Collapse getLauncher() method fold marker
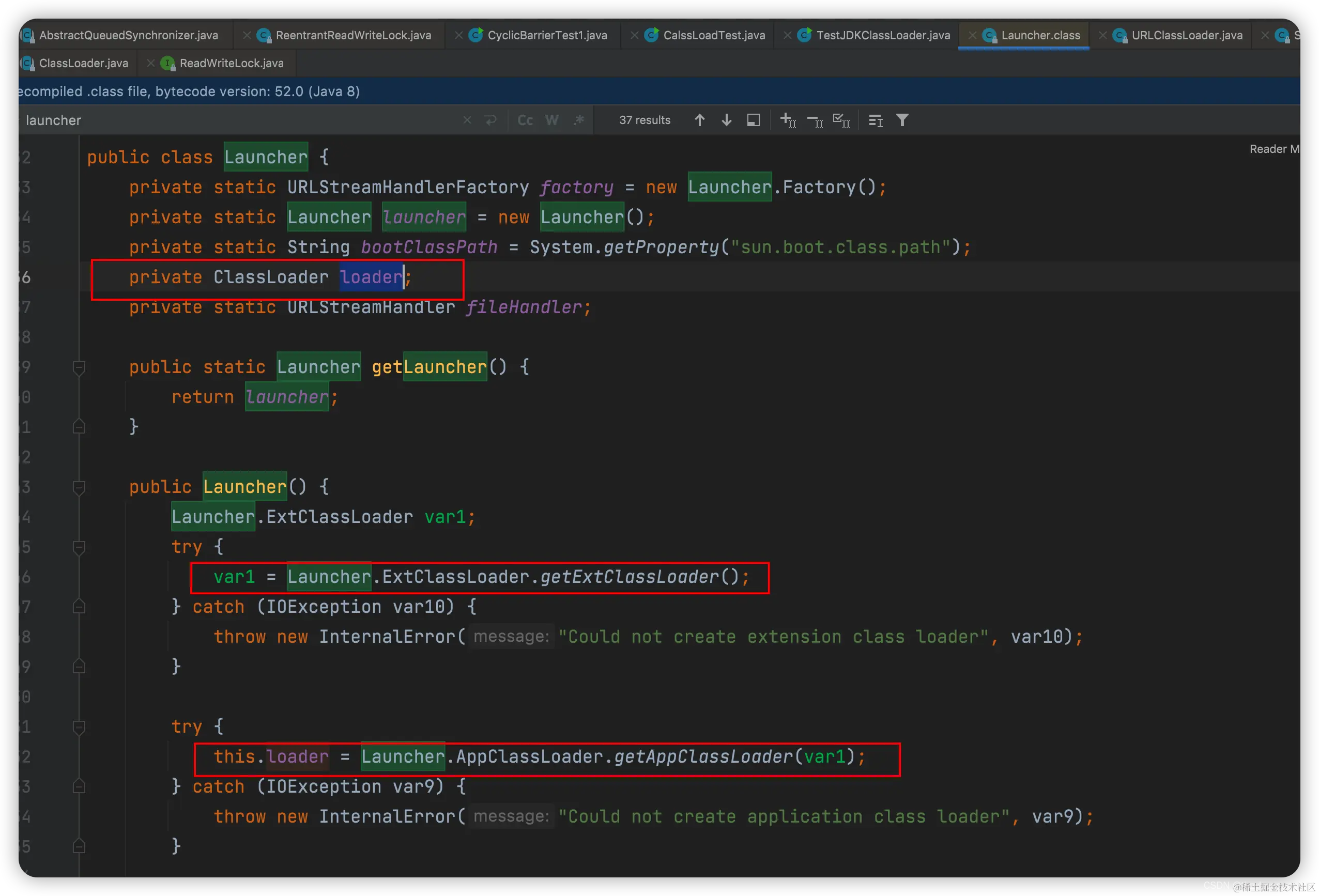The image size is (1319, 896). [x=79, y=368]
